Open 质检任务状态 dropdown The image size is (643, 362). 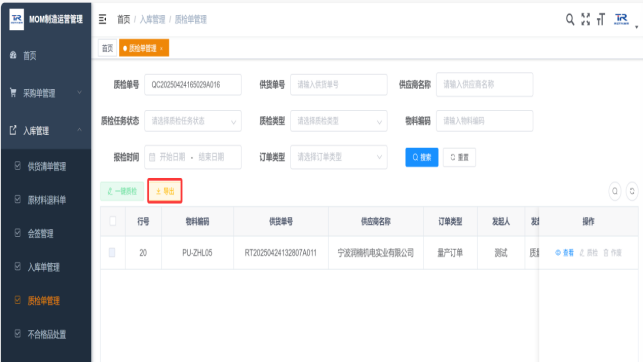(x=193, y=121)
